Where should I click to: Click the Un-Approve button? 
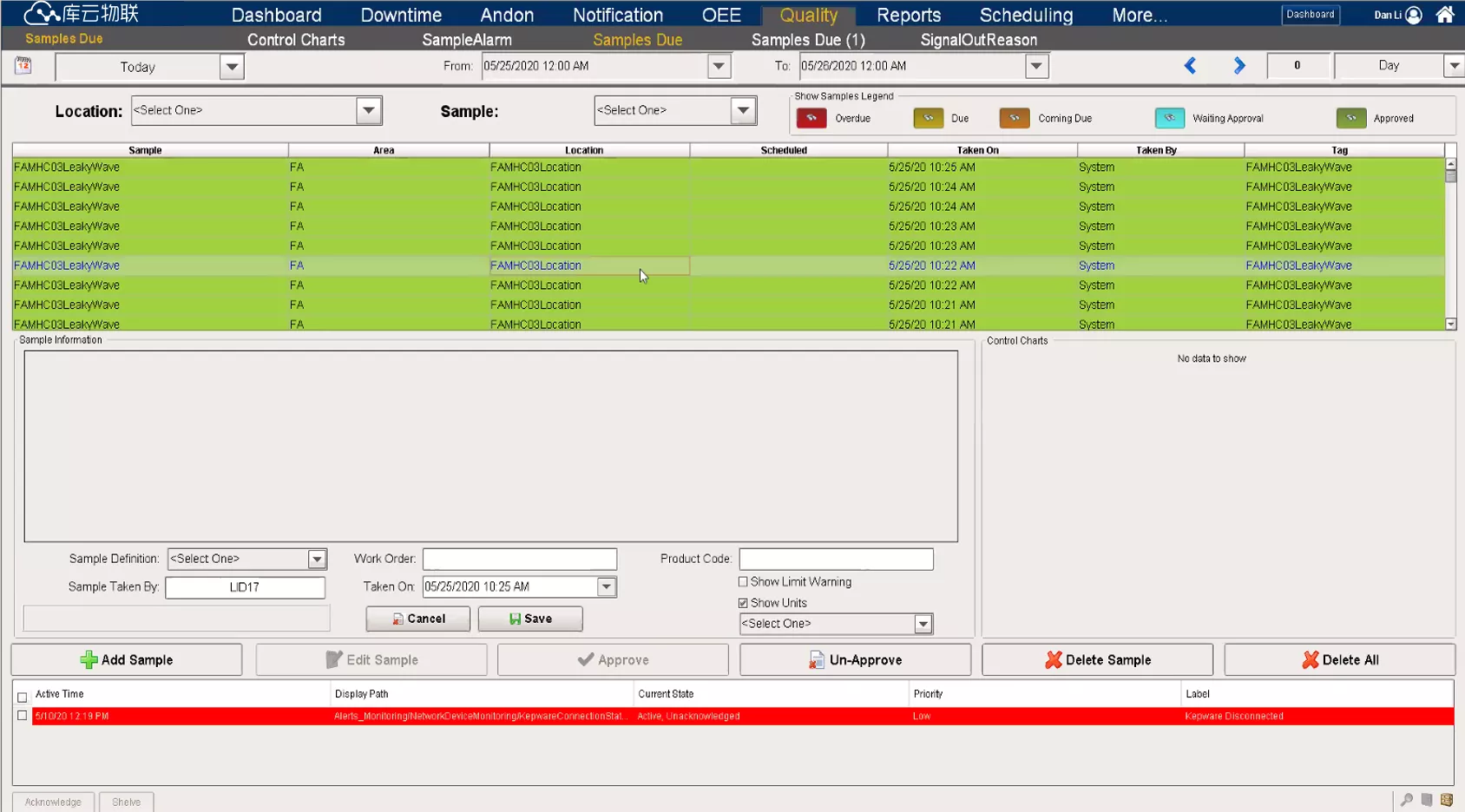855,660
